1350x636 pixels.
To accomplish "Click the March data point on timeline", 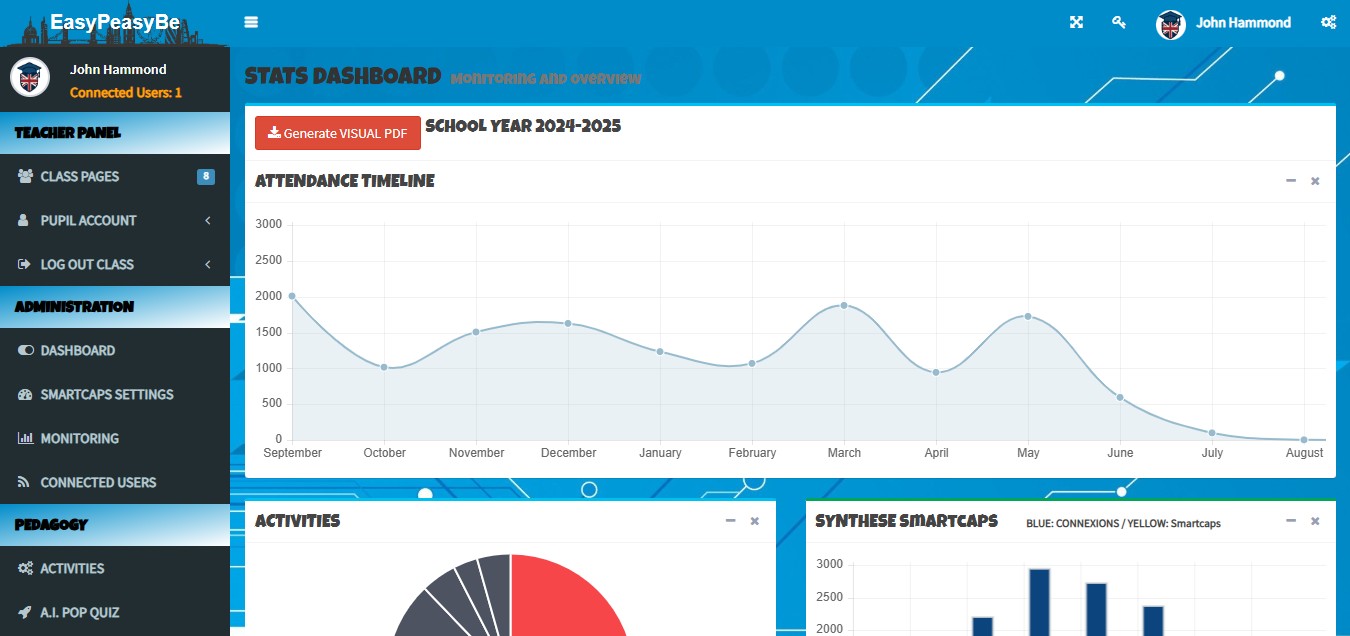I will click(844, 305).
